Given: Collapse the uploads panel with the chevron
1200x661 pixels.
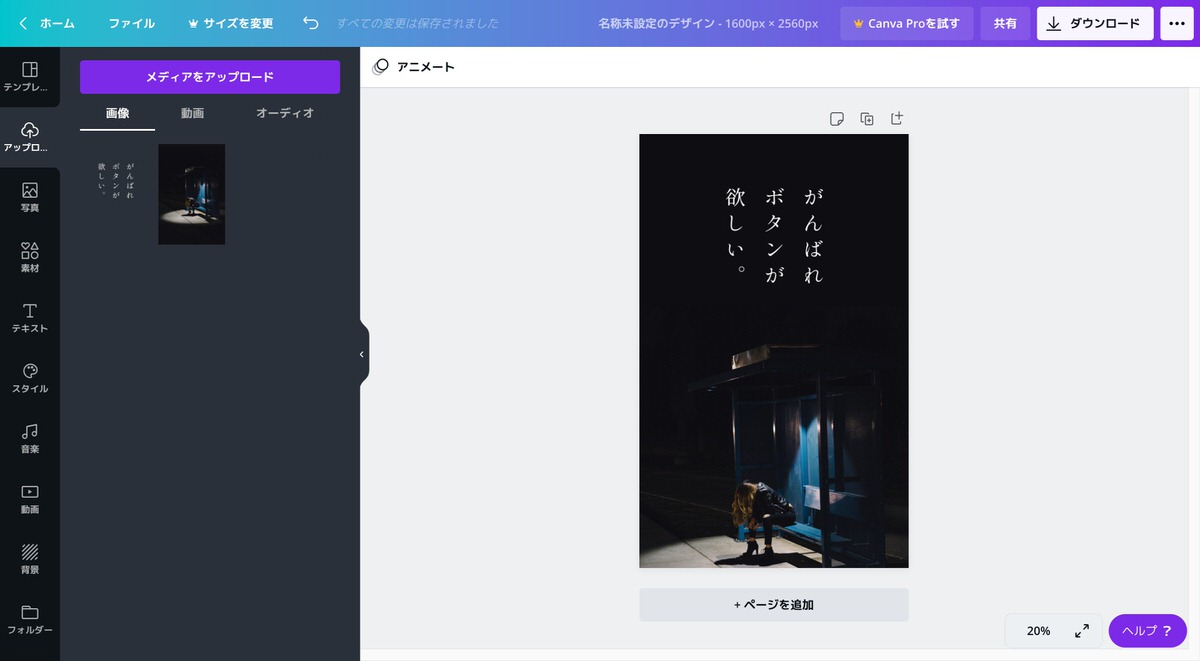Looking at the screenshot, I should (361, 354).
